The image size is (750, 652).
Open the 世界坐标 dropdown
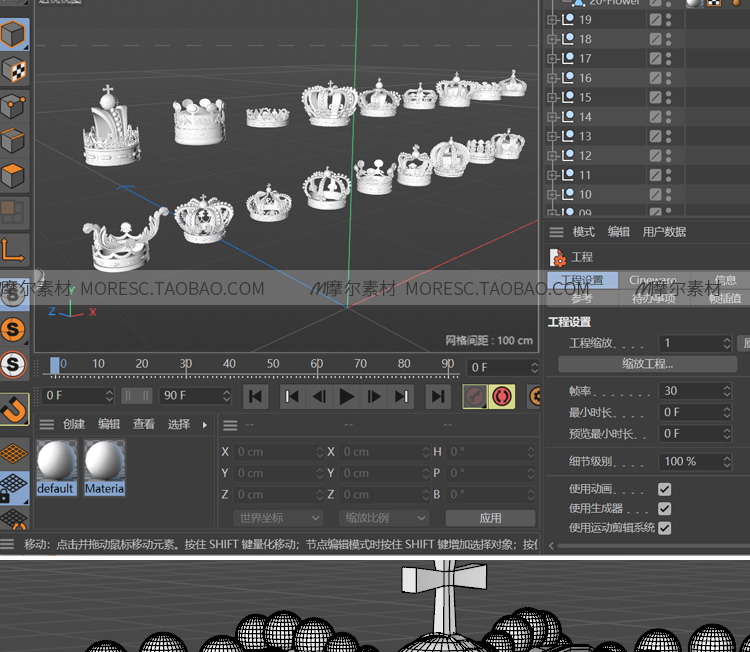(x=278, y=518)
